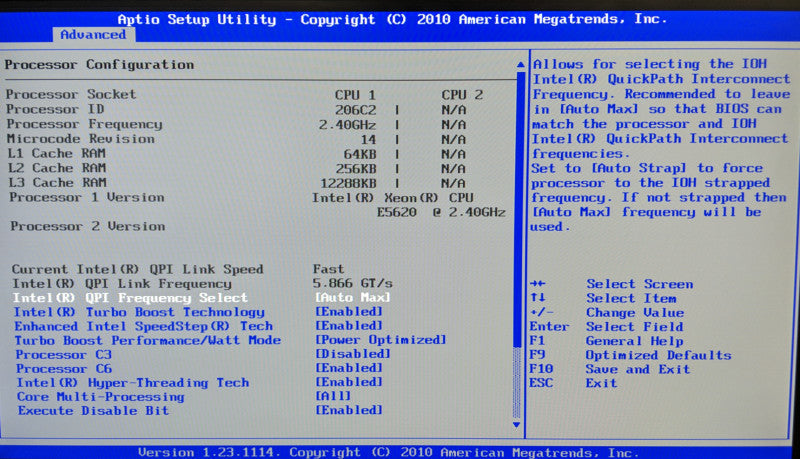
Task: Click the Version 1.23.1114 footer text
Action: [208, 452]
